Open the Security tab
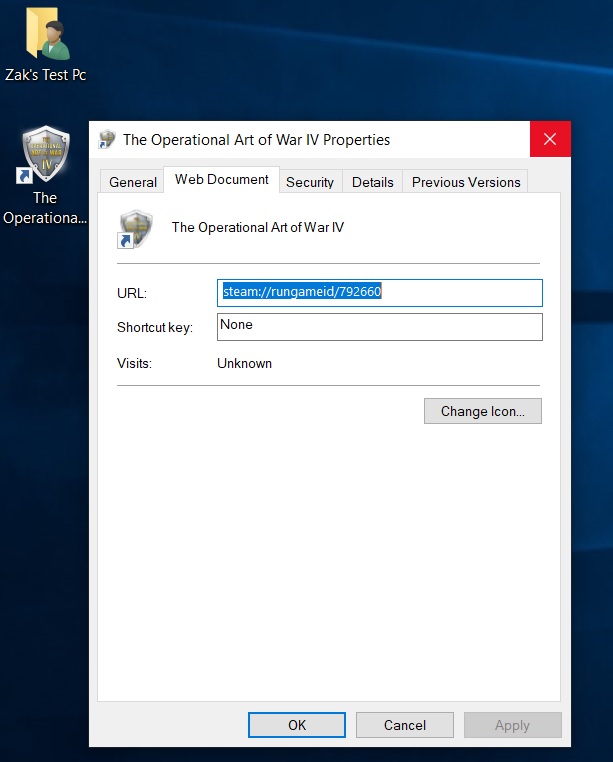 coord(310,182)
